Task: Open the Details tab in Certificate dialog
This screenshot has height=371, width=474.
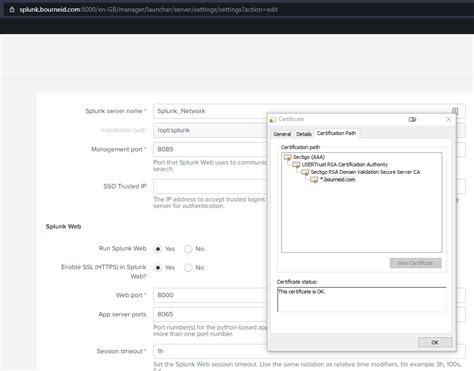Action: point(304,134)
